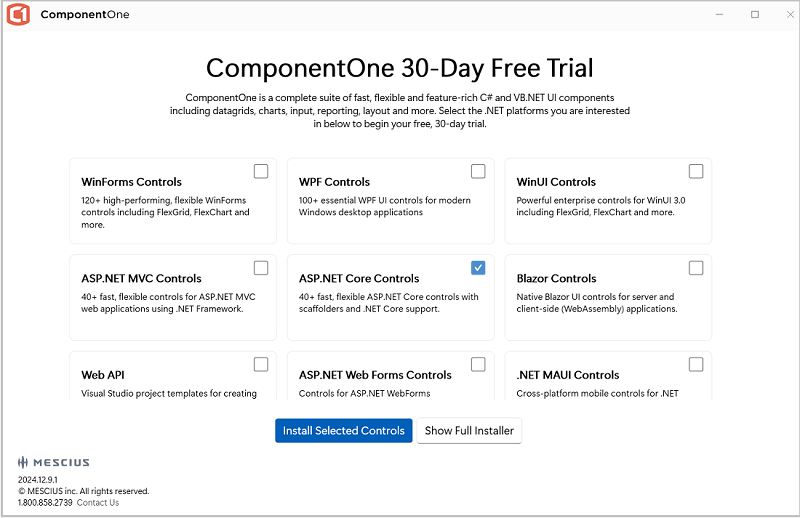The width and height of the screenshot is (800, 518).
Task: Select the .NET MAUI Controls checkbox
Action: pyautogui.click(x=696, y=364)
